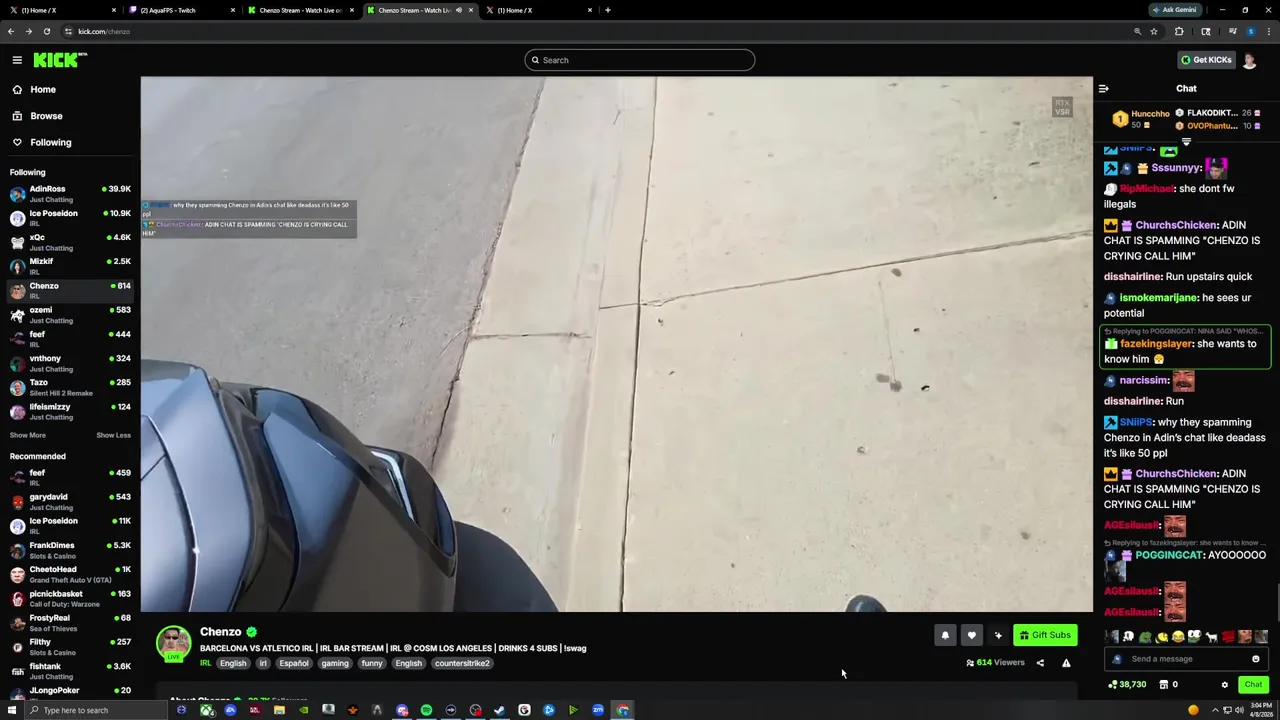Click the laughing emoji quick emote
Image resolution: width=1280 pixels, height=720 pixels.
pyautogui.click(x=1178, y=637)
